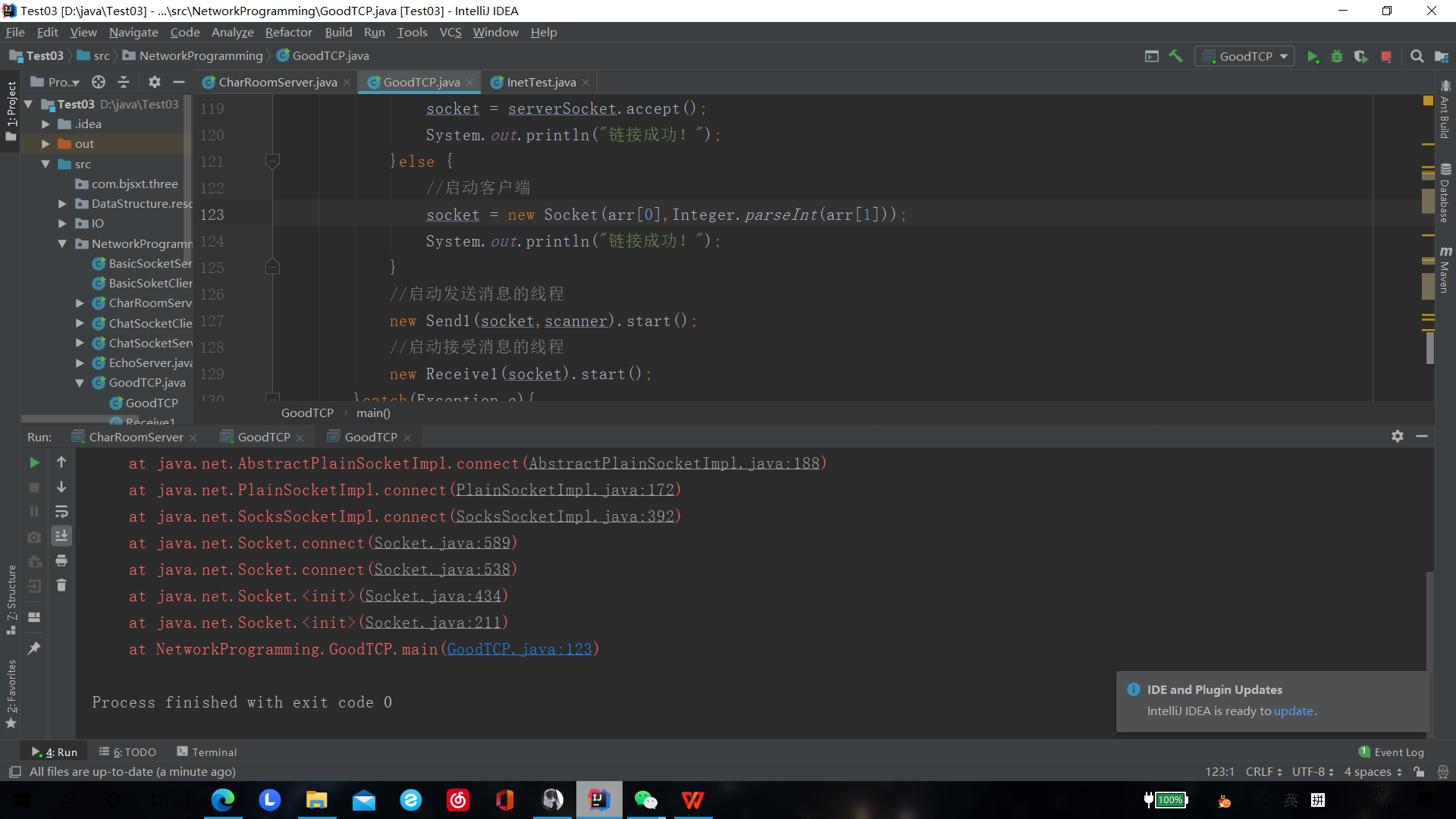Screen dimensions: 1456x819
Task: Toggle the Structure tool window tab
Action: pyautogui.click(x=11, y=599)
